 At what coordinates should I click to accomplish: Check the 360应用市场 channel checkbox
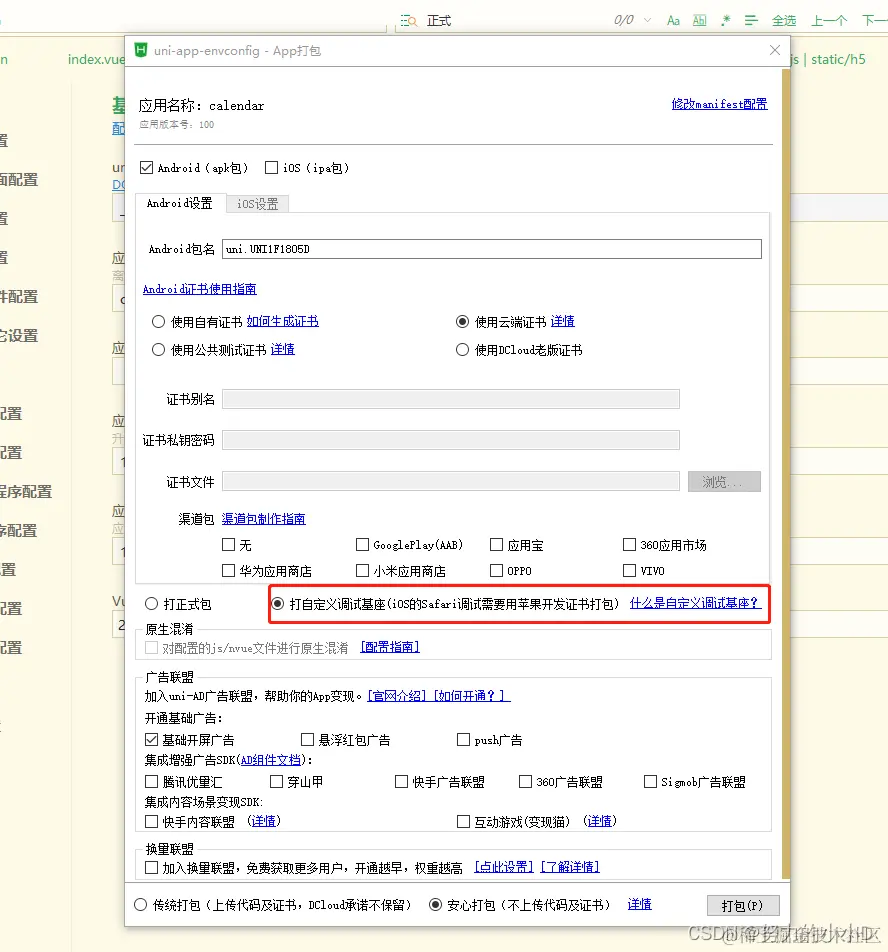pyautogui.click(x=629, y=545)
